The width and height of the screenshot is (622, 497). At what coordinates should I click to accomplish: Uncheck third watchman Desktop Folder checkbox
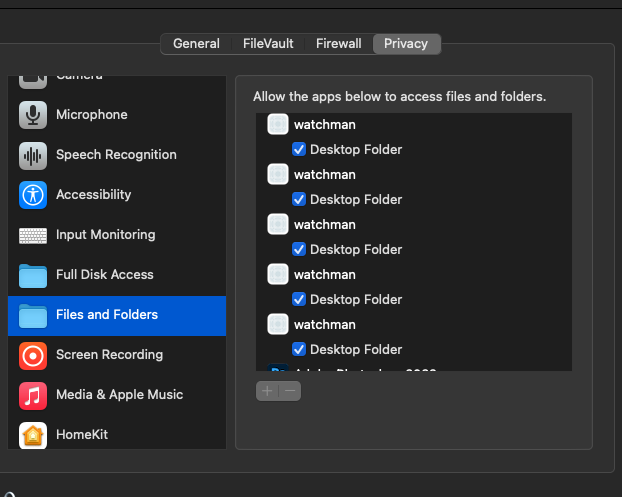pyautogui.click(x=299, y=249)
